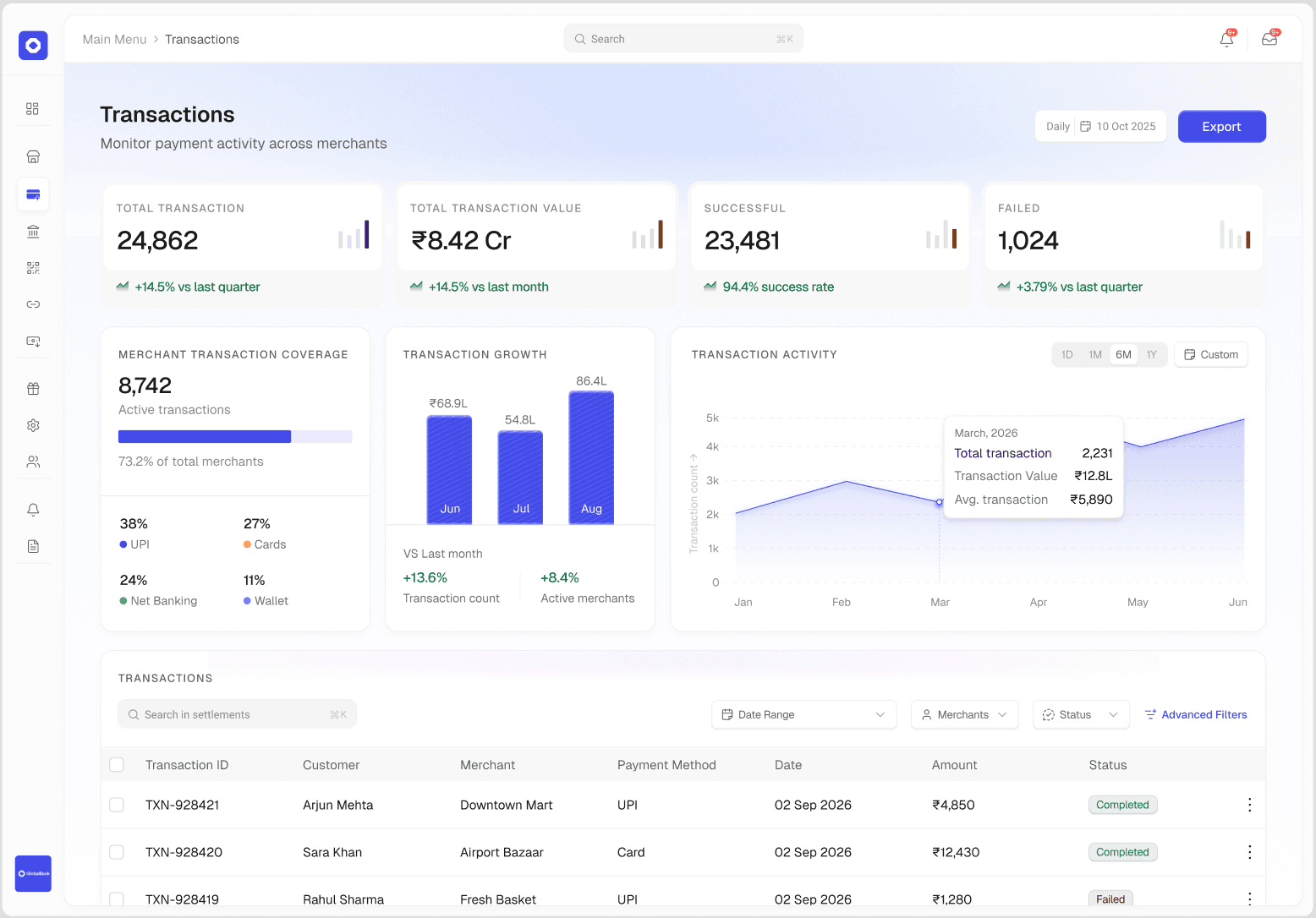1316x918 pixels.
Task: Open the more options for TXN-928420
Action: click(x=1249, y=852)
